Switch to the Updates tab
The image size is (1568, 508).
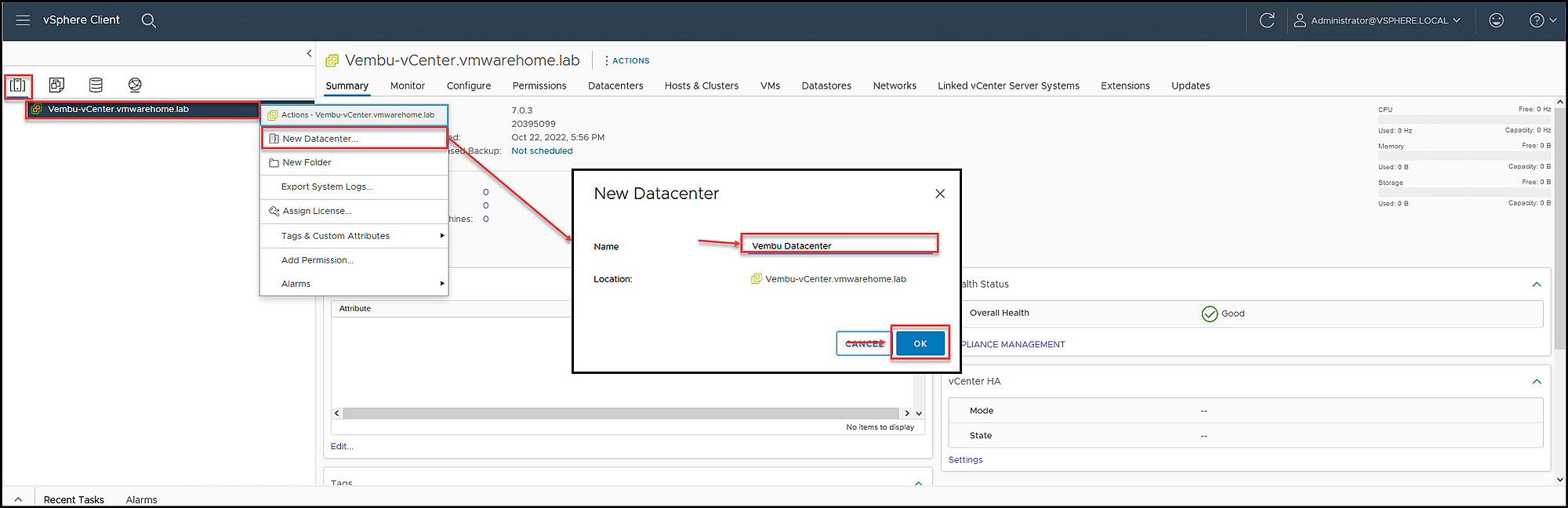tap(1190, 86)
